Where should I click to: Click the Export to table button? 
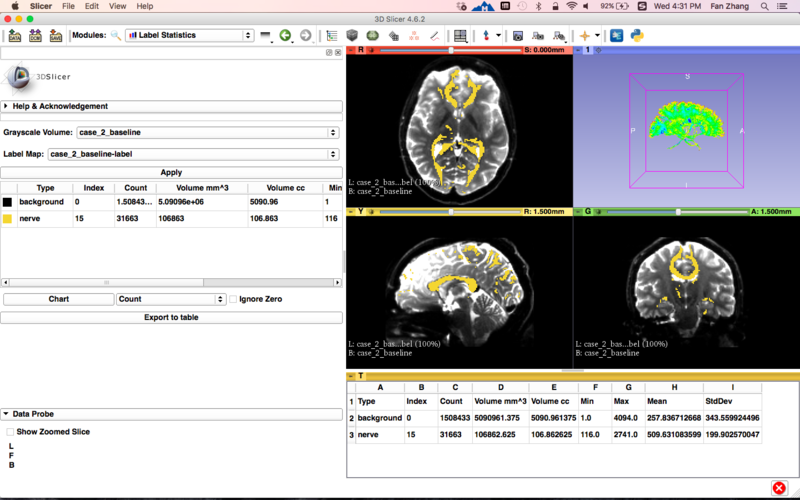[x=171, y=317]
